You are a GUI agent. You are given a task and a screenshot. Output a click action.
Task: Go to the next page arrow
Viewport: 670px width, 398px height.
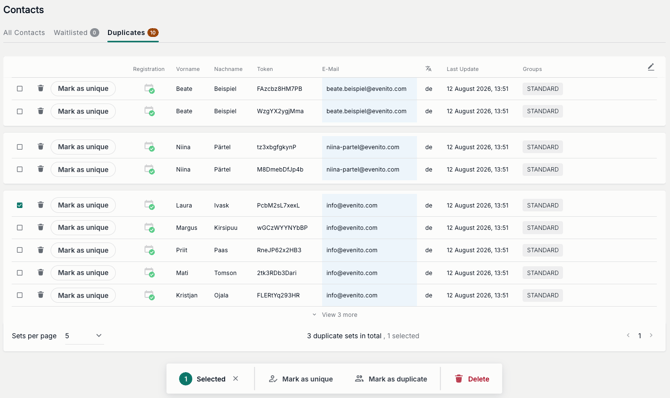(651, 336)
